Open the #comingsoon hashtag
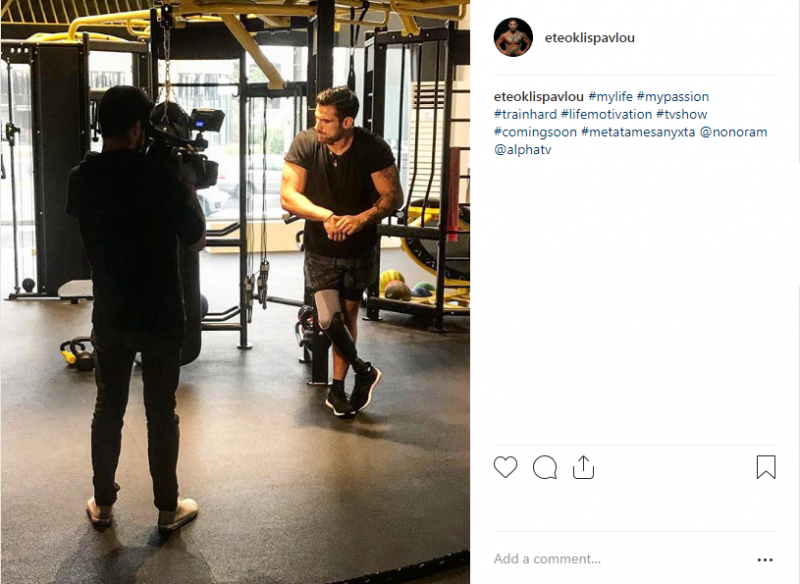This screenshot has width=800, height=584. point(535,132)
